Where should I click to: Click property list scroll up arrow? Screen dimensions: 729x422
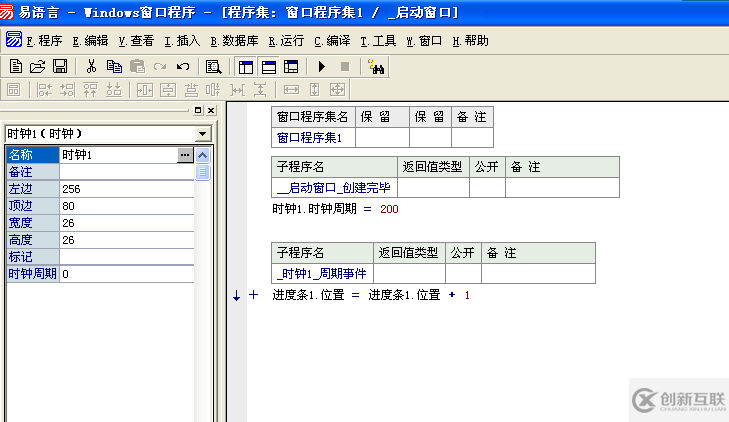click(x=203, y=155)
